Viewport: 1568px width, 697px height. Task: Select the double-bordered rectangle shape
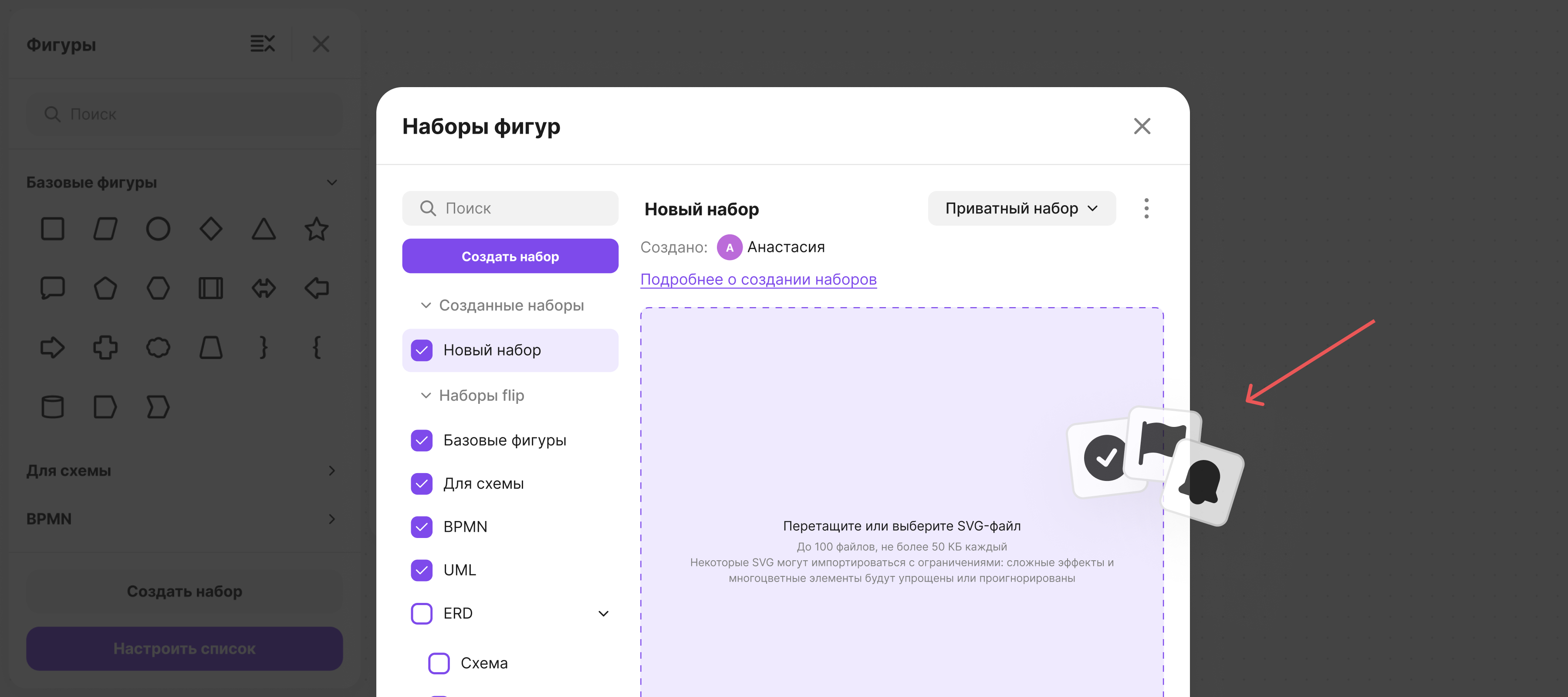click(211, 288)
